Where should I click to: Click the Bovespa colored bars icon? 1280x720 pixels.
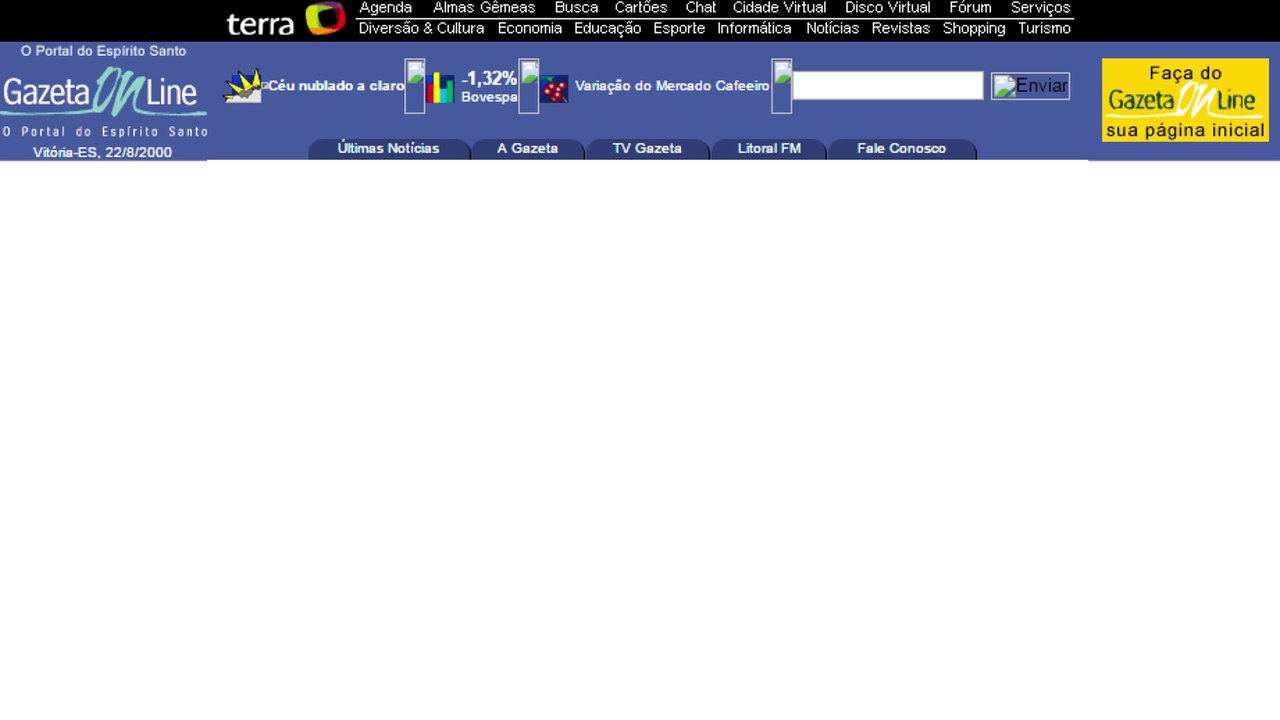click(440, 88)
